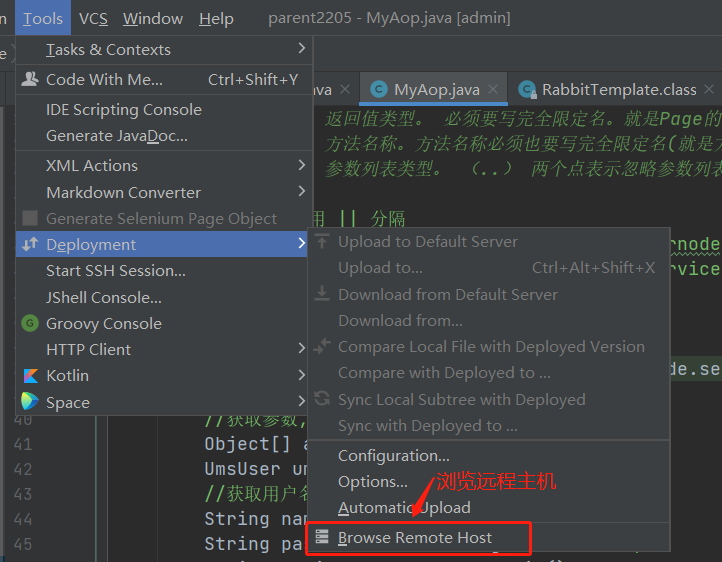Expand XML Actions submenu arrow
Viewport: 722px width, 562px height.
tap(302, 165)
